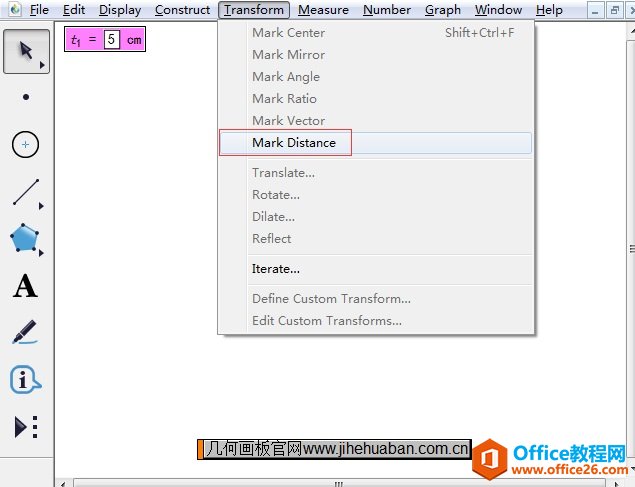Select the Compass circle tool
Image resolution: width=635 pixels, height=487 pixels.
pyautogui.click(x=26, y=145)
